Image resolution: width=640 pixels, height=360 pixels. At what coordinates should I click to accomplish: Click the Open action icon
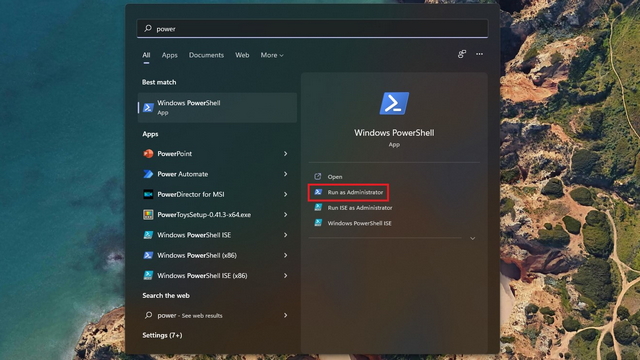pyautogui.click(x=318, y=176)
